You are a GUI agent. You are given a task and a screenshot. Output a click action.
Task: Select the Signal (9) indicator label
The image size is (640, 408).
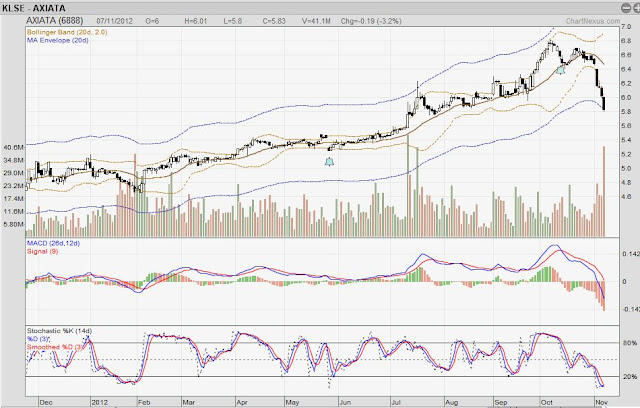coord(42,251)
